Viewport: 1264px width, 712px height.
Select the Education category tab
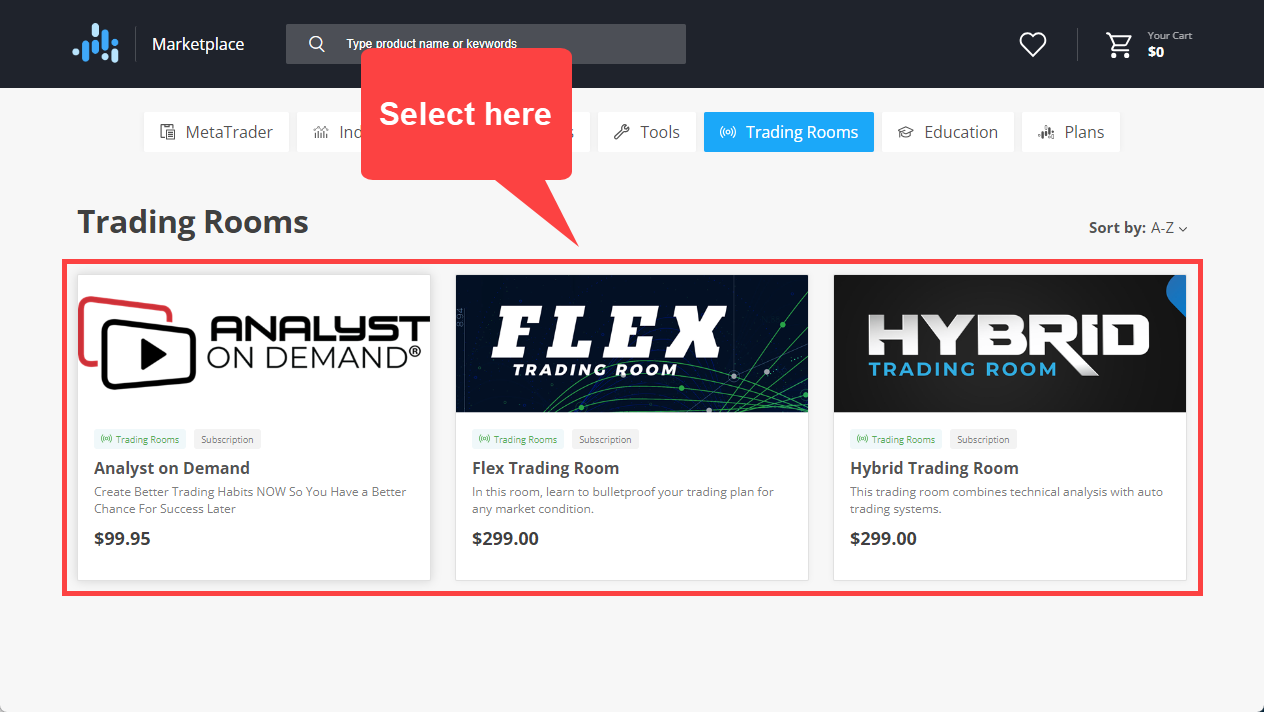948,132
